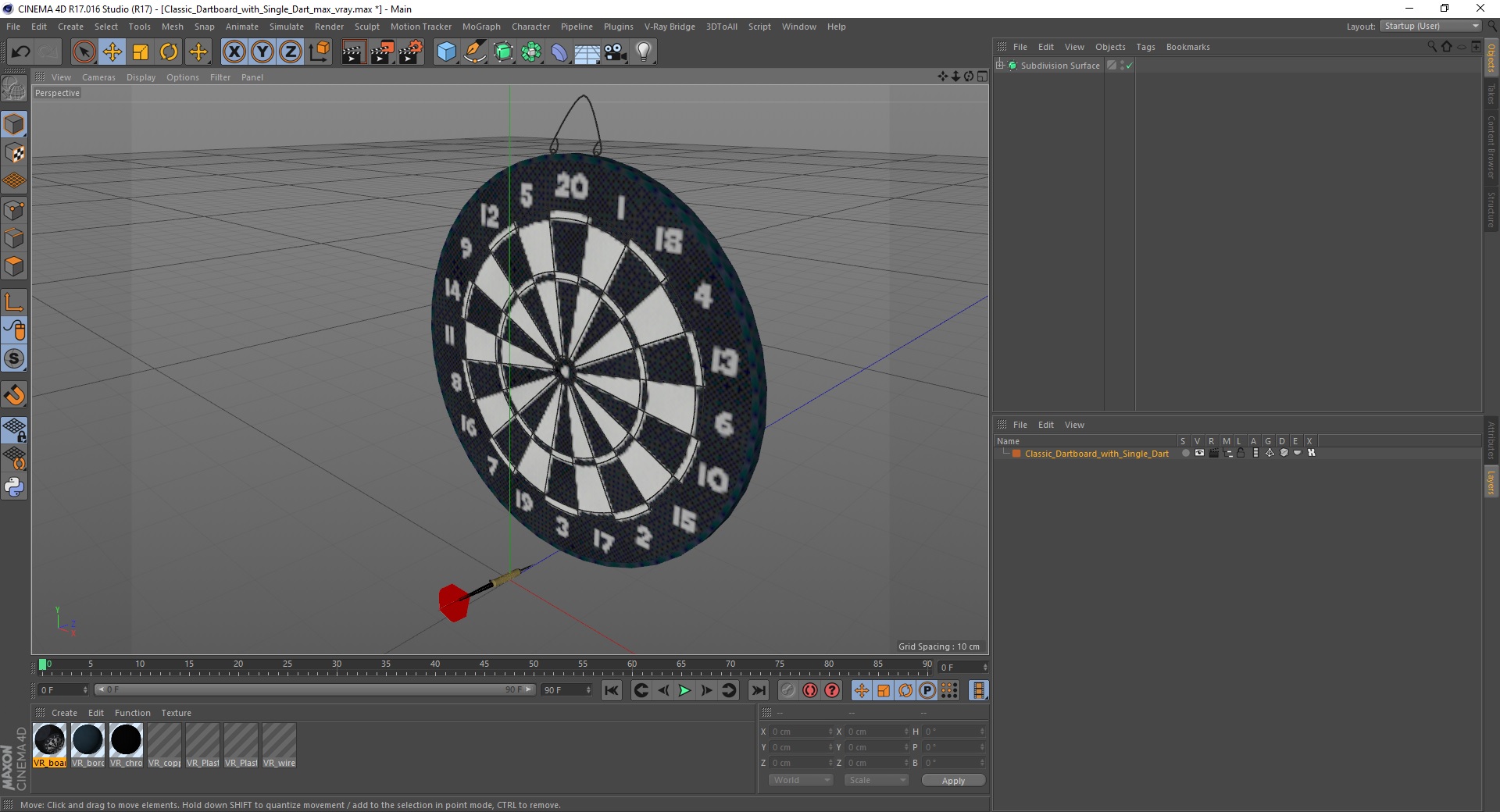Open the spline pen tool

point(475,52)
